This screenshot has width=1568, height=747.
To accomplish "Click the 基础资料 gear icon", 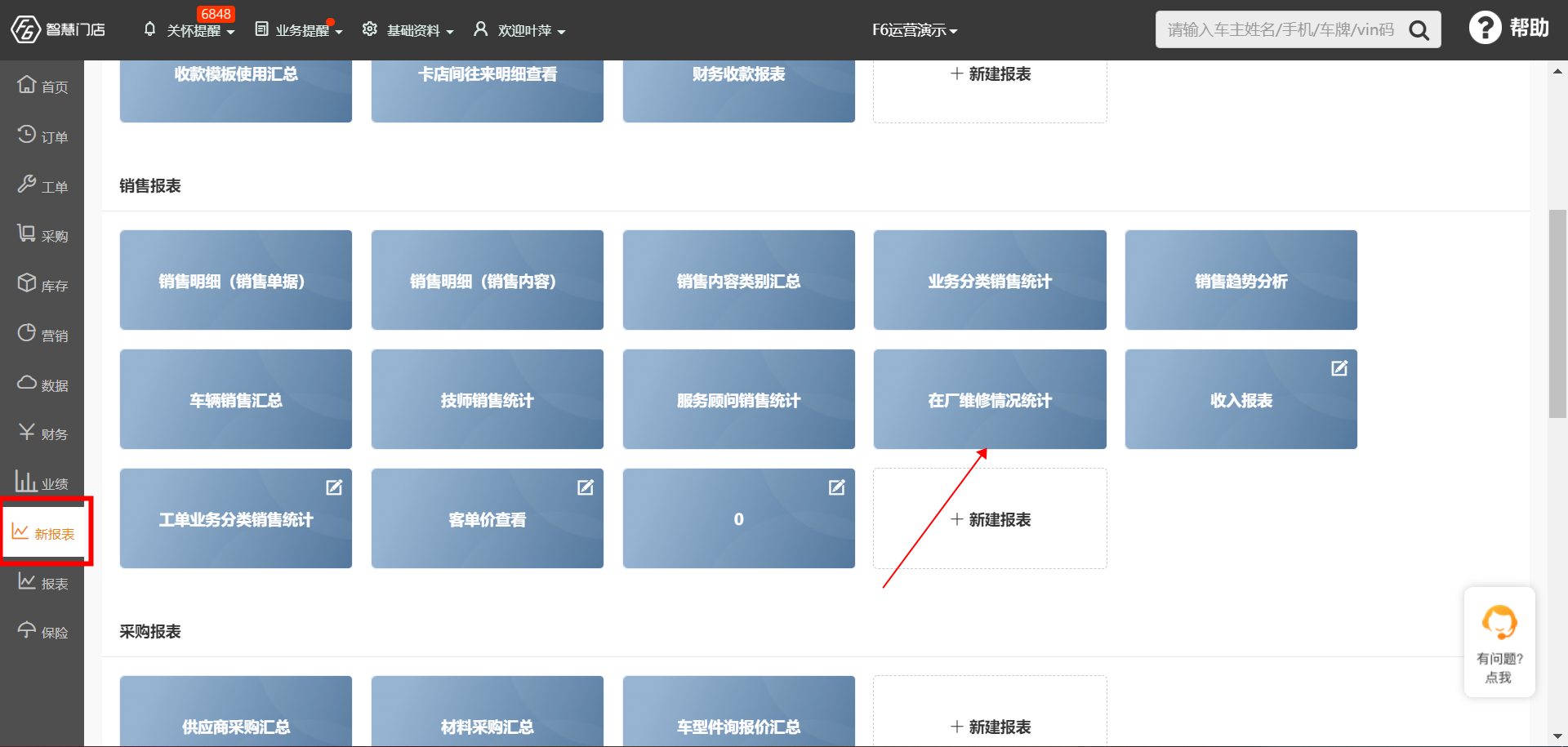I will [x=370, y=29].
